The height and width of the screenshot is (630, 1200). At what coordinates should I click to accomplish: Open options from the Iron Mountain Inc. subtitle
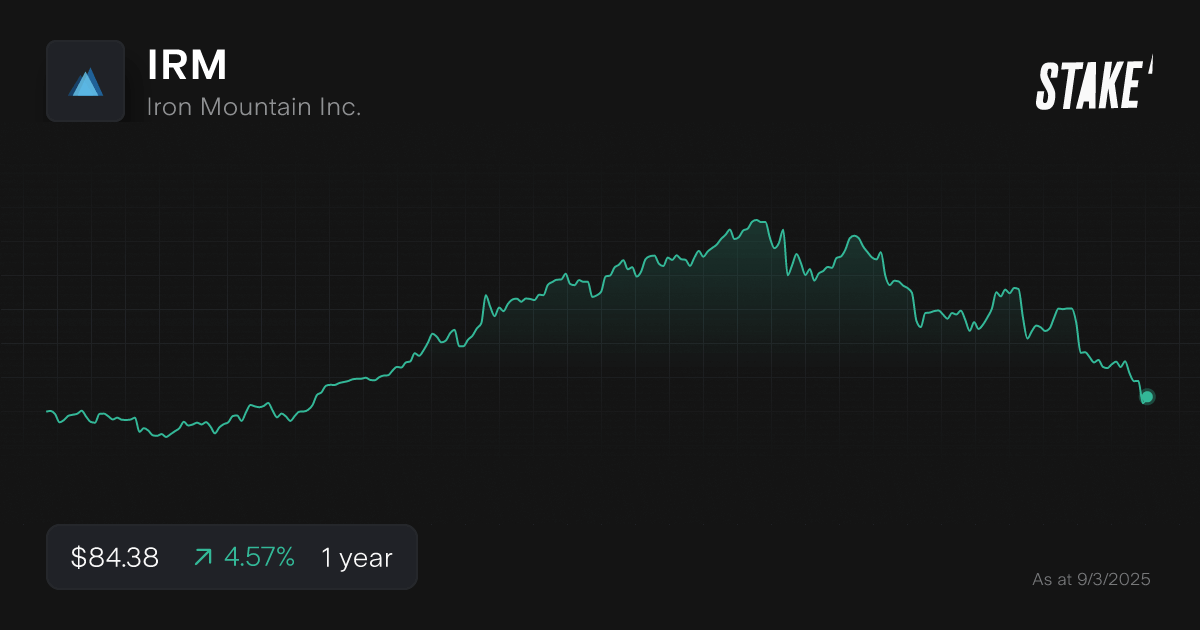coord(254,105)
